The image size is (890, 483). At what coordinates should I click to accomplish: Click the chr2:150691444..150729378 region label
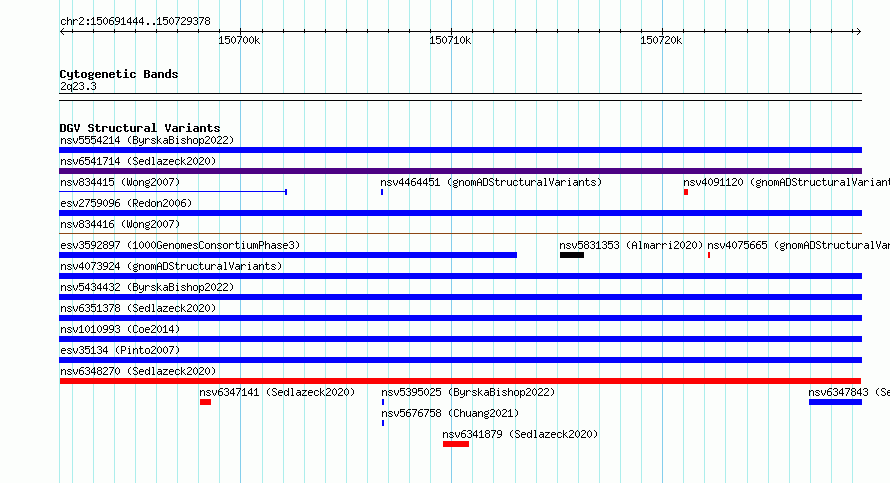pos(135,21)
